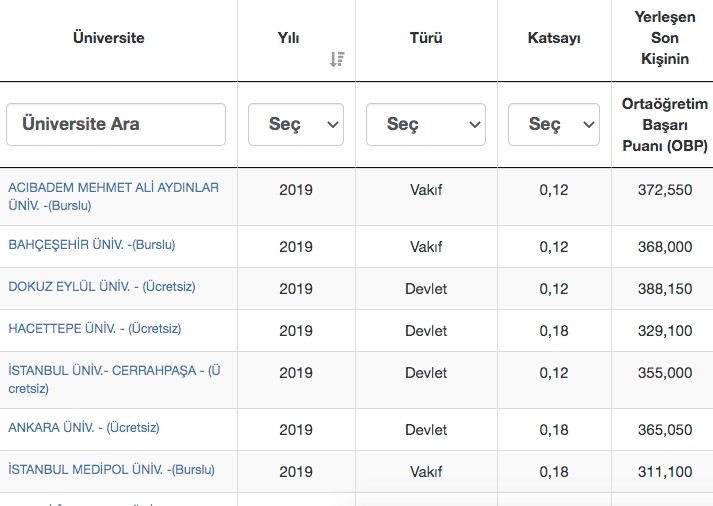The image size is (713, 506).
Task: Click the OBP value 372,550 cell
Action: [x=664, y=190]
